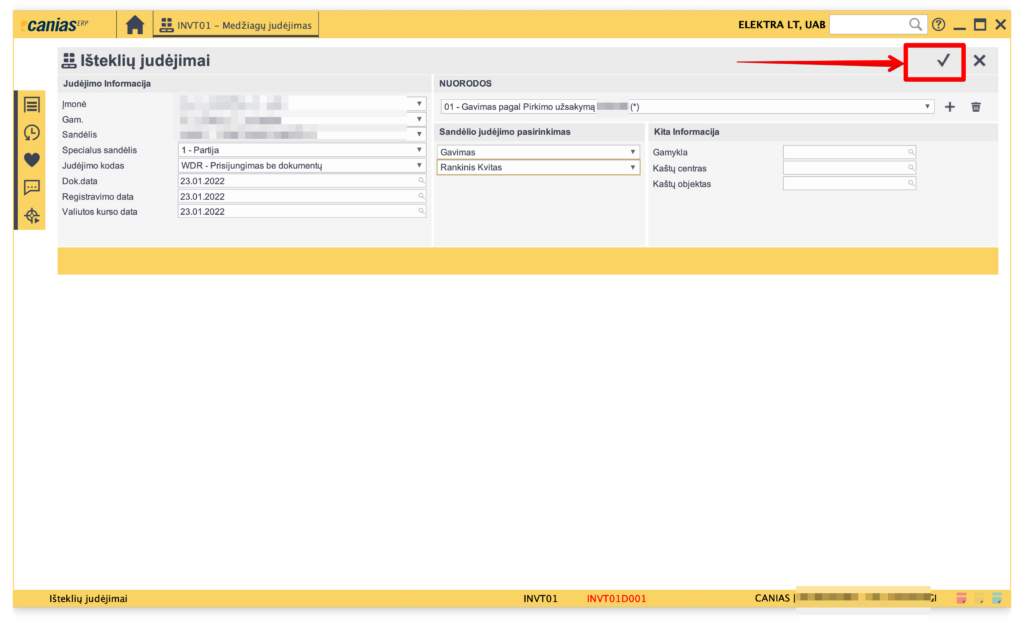Switch to INVT01 Medžiagų judėjimas tab

tap(236, 25)
